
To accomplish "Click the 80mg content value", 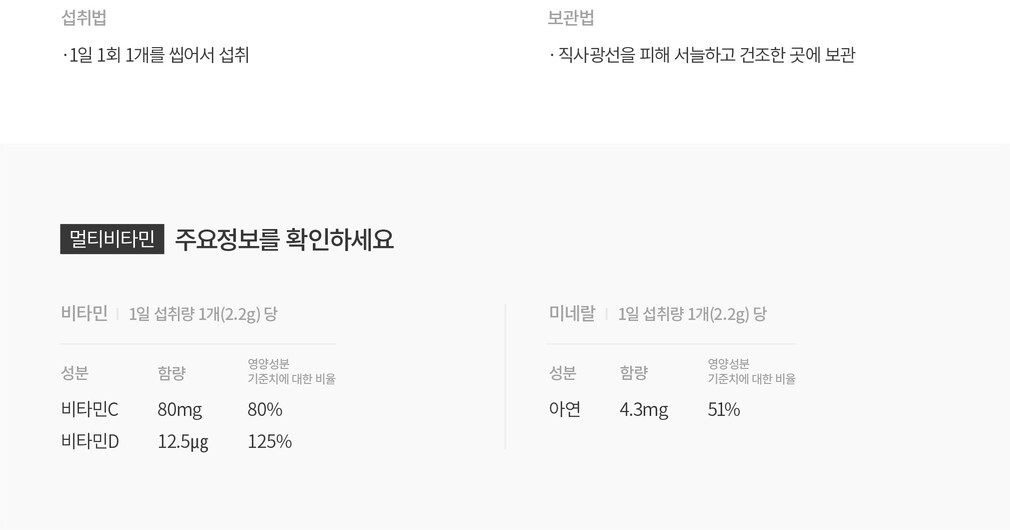I will [x=180, y=409].
